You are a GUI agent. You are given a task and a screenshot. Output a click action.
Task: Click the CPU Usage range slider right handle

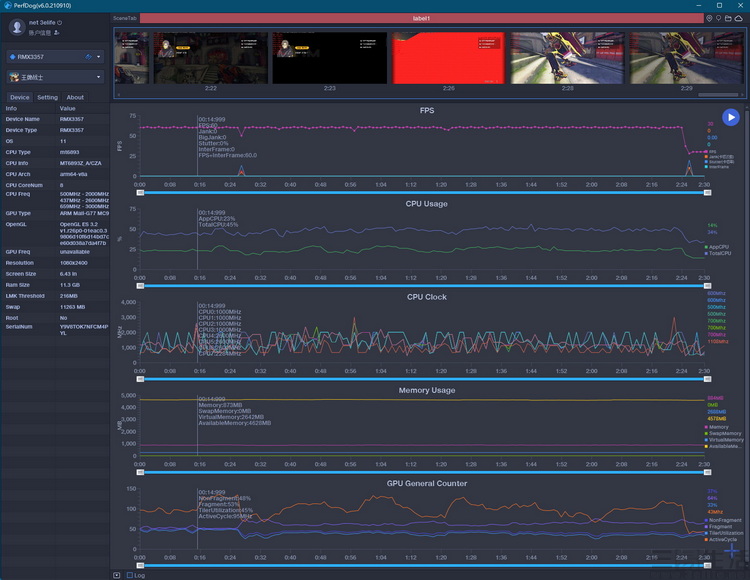pyautogui.click(x=707, y=286)
